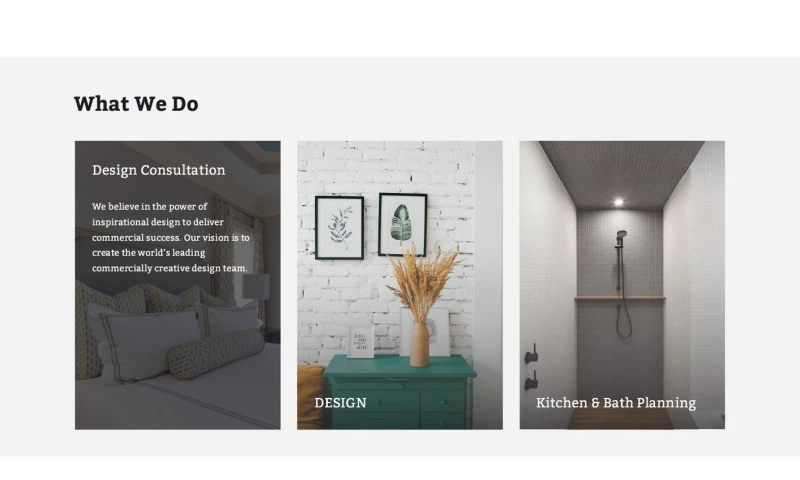This screenshot has width=800, height=480.
Task: Click the wooden shelf in the shower
Action: pyautogui.click(x=620, y=298)
